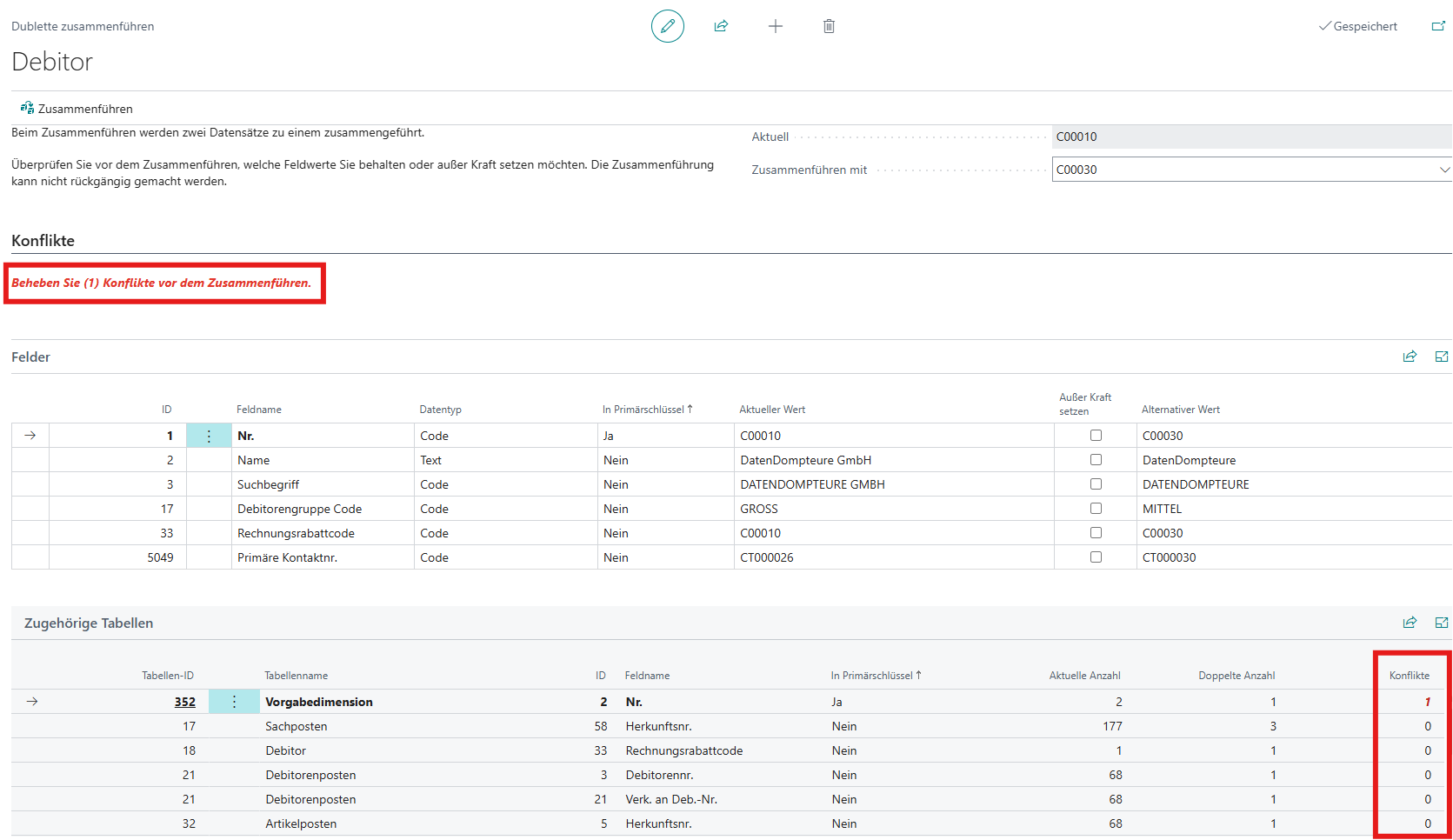Open Zusammenführen mit dropdown arrow
This screenshot has width=1453, height=840.
click(1444, 170)
